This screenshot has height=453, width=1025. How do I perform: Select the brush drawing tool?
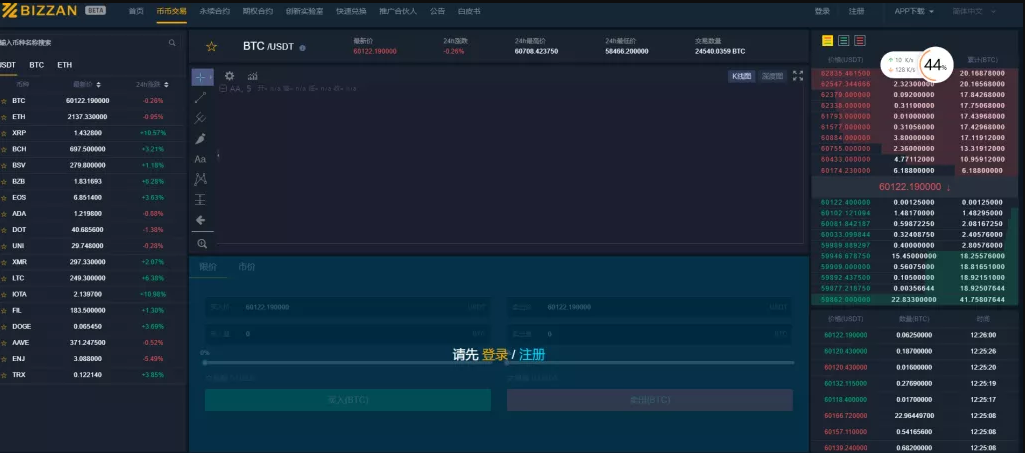200,139
